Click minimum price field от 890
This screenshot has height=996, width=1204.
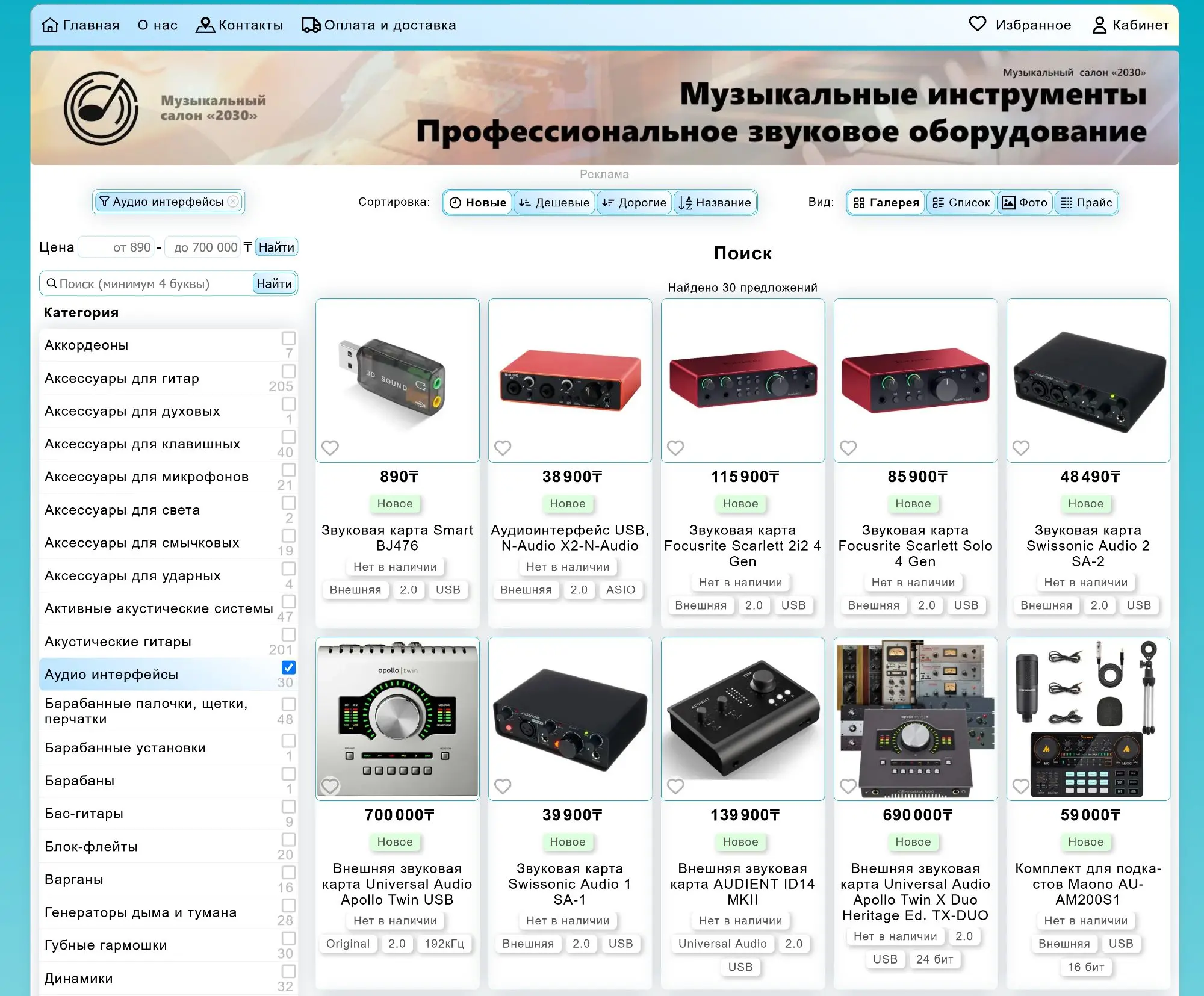(x=116, y=247)
